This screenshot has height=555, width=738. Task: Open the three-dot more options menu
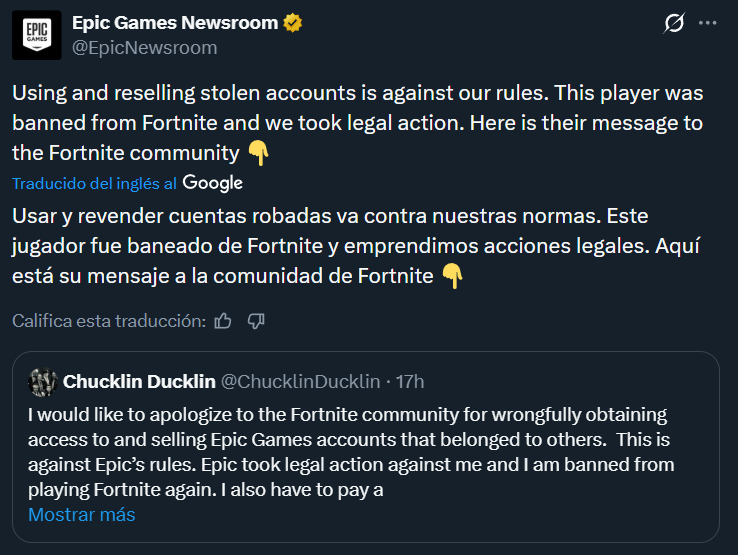click(708, 23)
